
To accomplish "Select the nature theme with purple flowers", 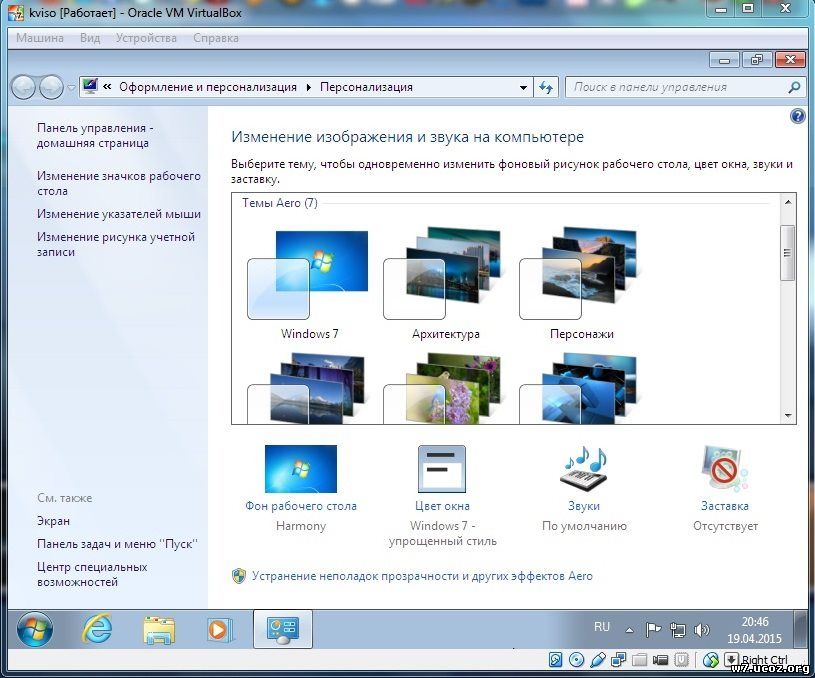I will tap(445, 388).
